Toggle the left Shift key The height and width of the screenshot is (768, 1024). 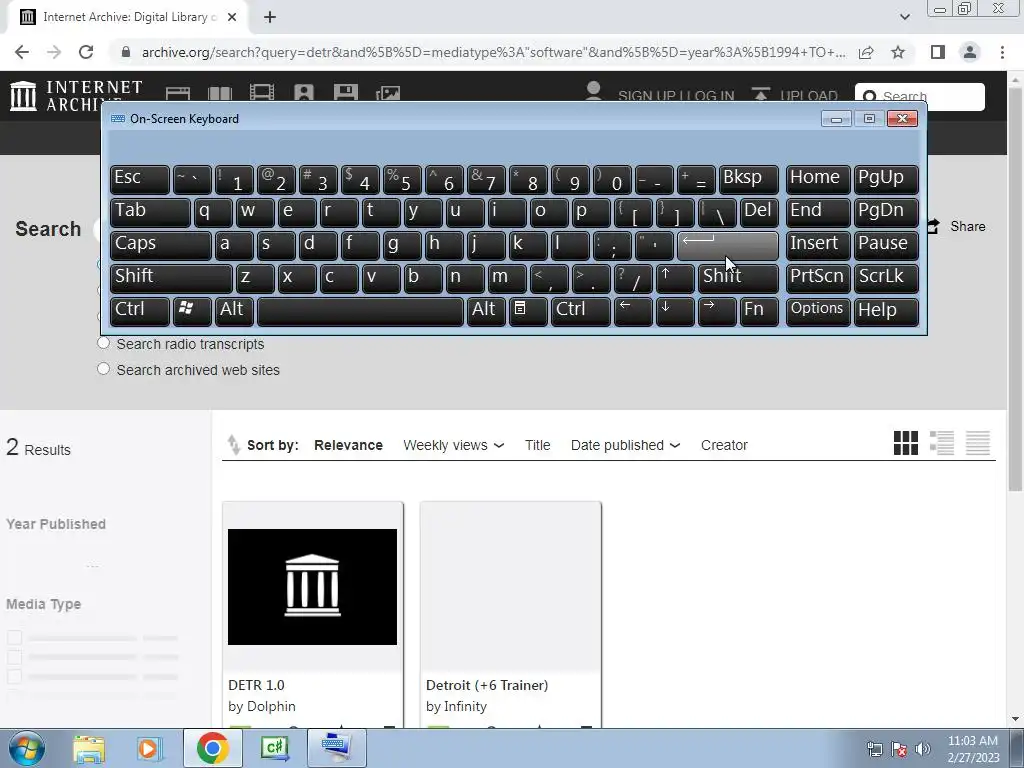[171, 278]
